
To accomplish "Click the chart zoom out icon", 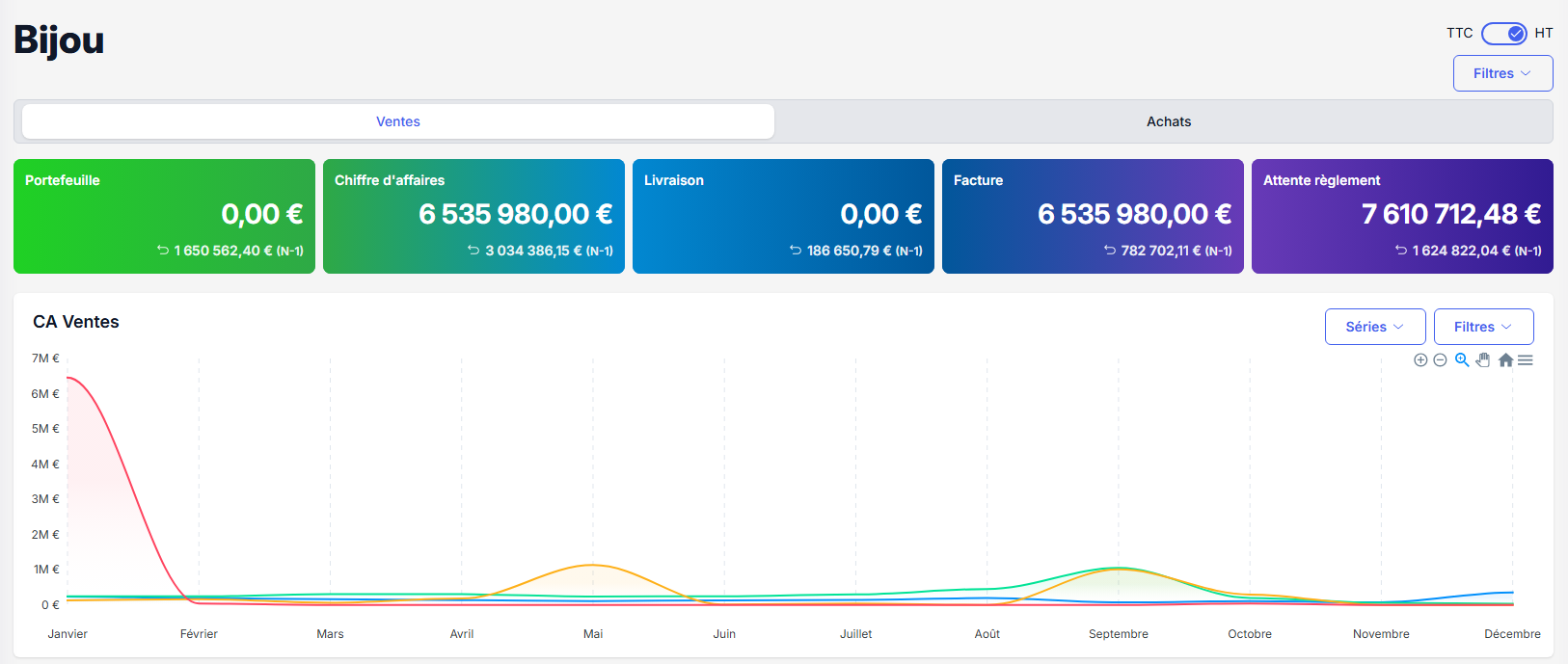I will 1440,360.
